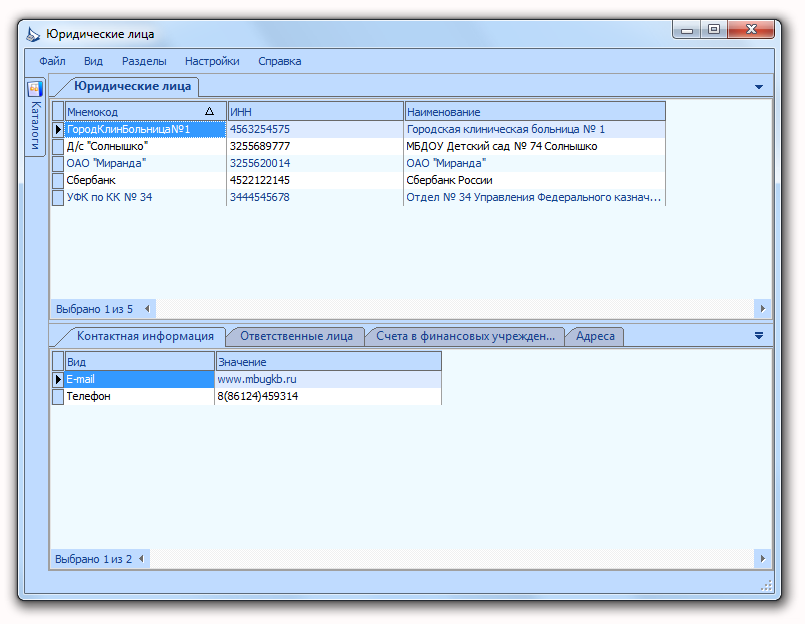Select the Юридические лица tab

point(132,86)
